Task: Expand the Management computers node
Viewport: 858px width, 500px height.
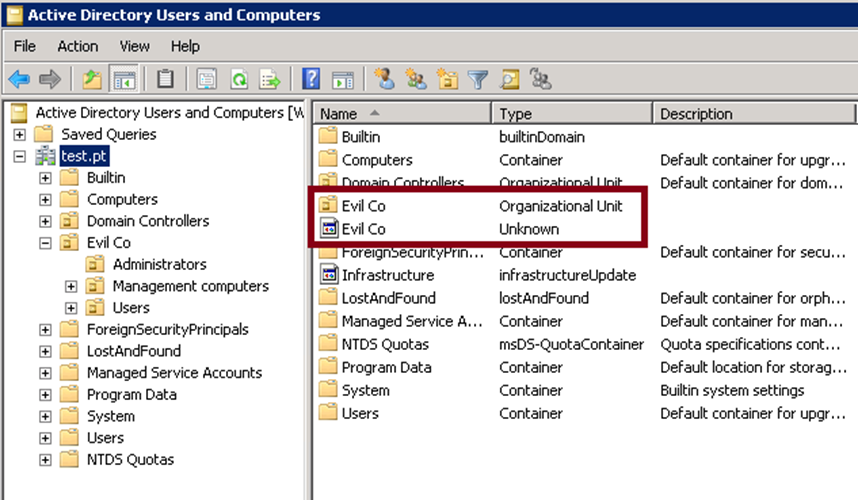Action: [x=71, y=286]
